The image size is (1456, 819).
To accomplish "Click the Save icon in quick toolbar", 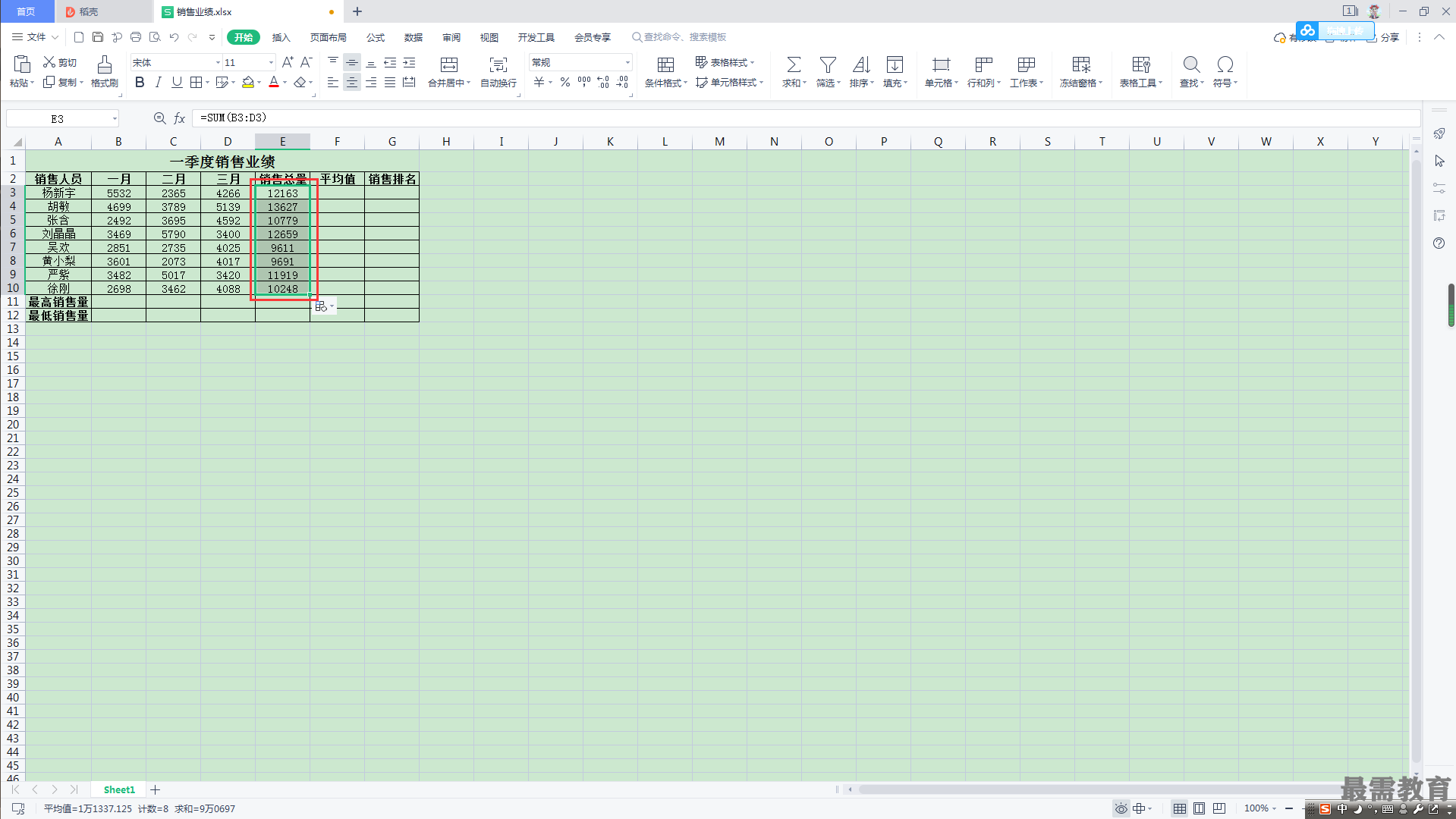I will [x=98, y=37].
